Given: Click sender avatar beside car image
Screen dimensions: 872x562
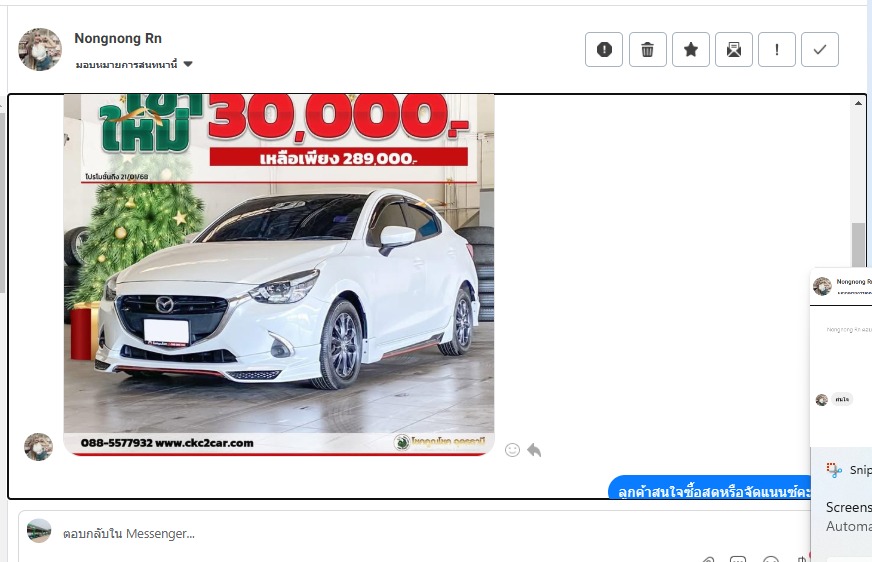Looking at the screenshot, I should tap(38, 447).
